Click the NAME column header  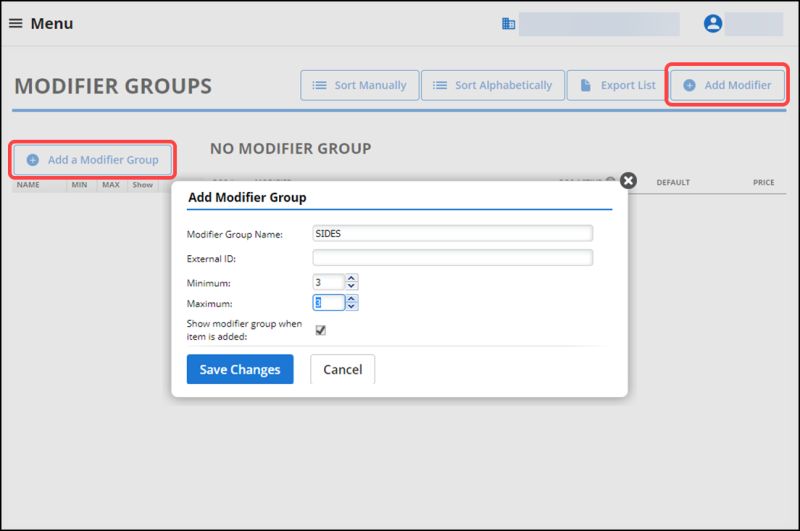click(28, 185)
